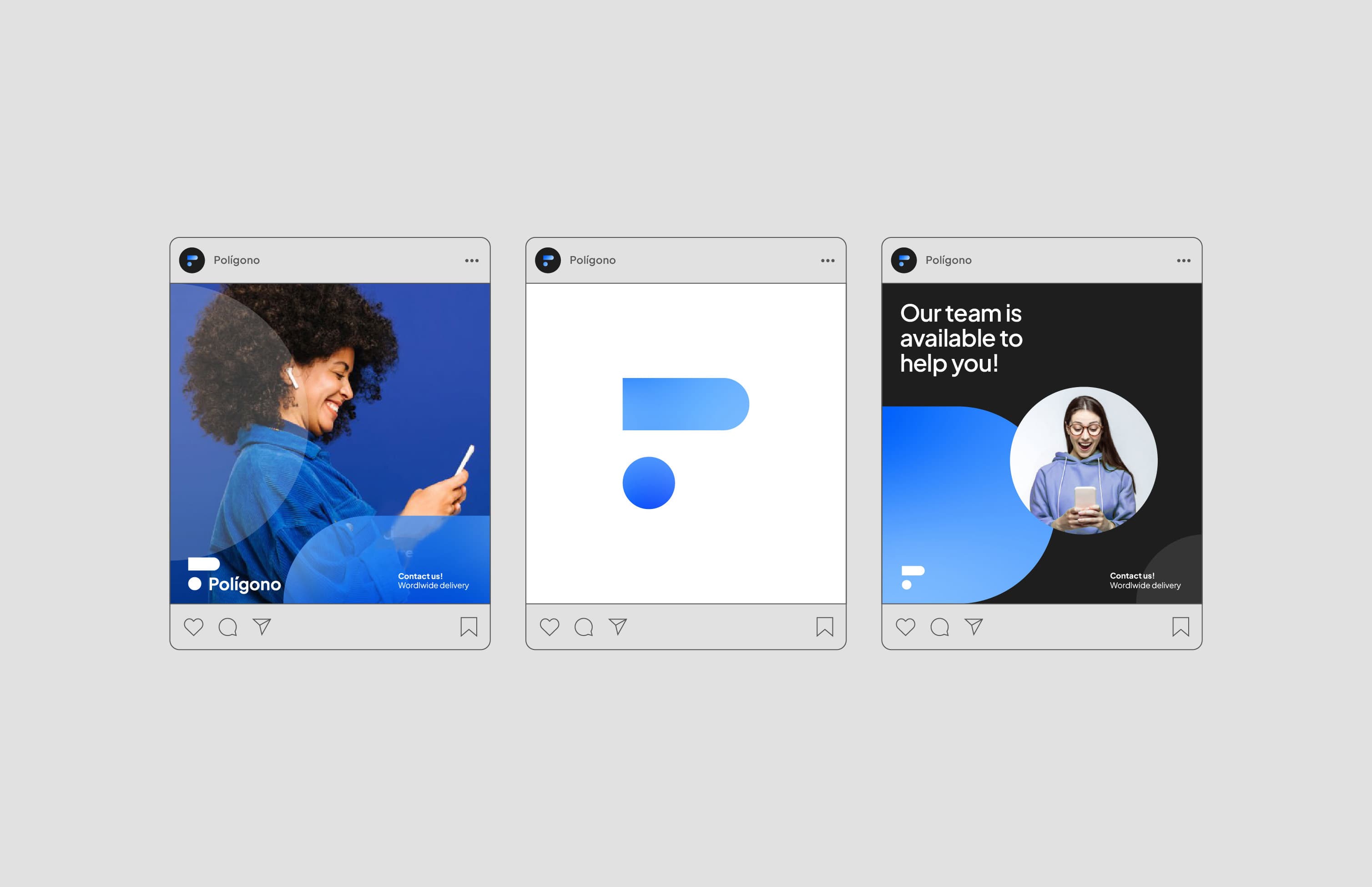Viewport: 1372px width, 887px height.
Task: Comment on the middle logo post
Action: point(584,627)
